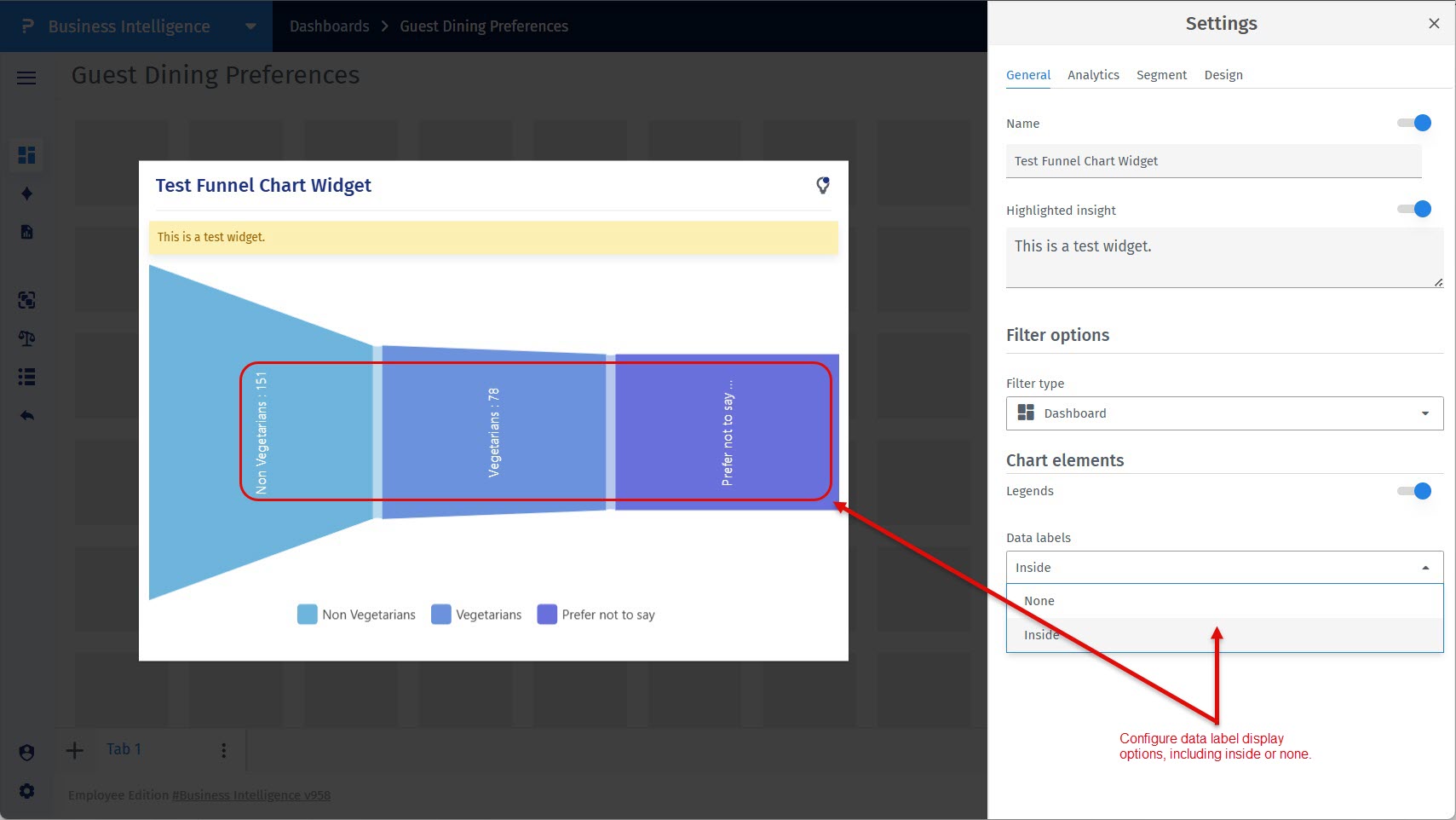Collapse the Data labels dropdown
The width and height of the screenshot is (1456, 820).
click(1224, 568)
